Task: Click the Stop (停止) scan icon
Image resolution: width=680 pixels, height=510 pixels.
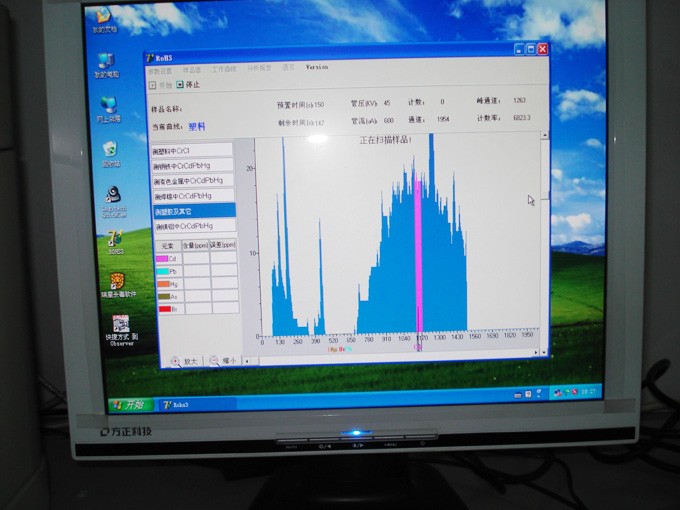Action: click(x=180, y=85)
